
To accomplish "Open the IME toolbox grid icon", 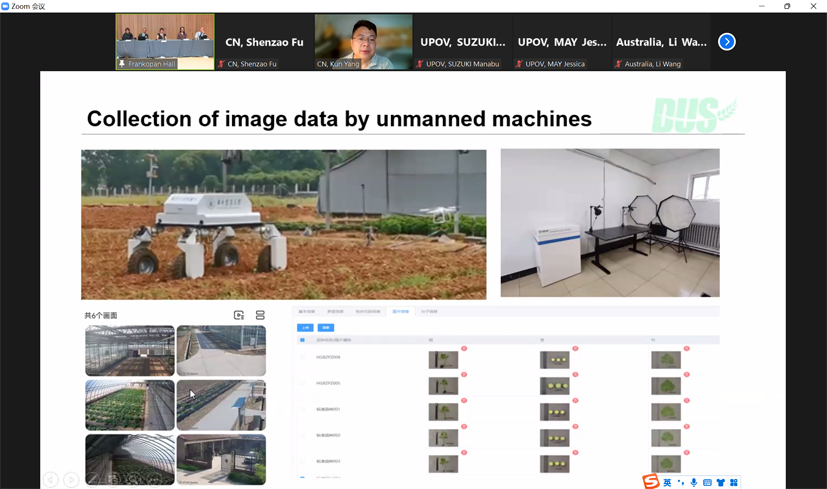I will tap(734, 482).
